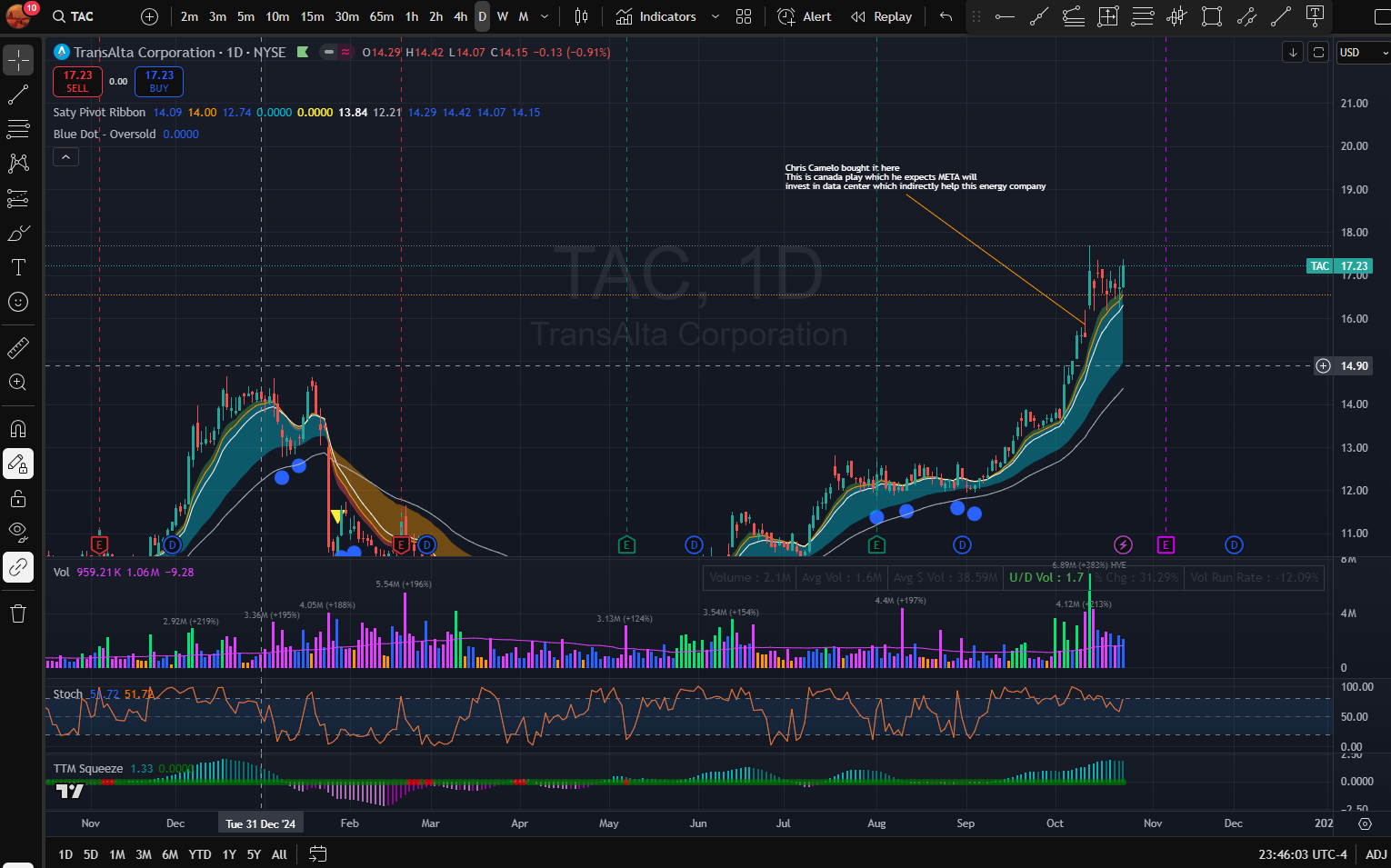Open the timezone menu at 23:46:03 UTC-4
The width and height of the screenshot is (1391, 868).
1303,854
